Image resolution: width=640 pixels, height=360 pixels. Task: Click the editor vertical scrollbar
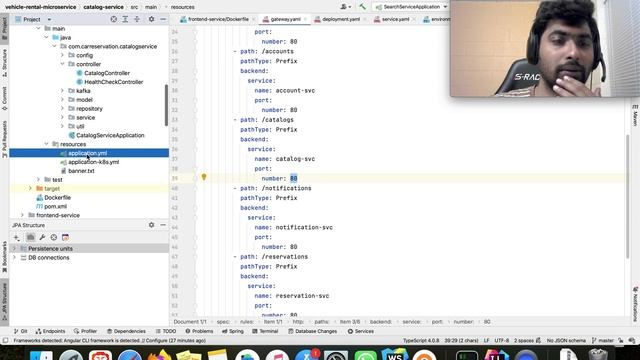coord(628,196)
